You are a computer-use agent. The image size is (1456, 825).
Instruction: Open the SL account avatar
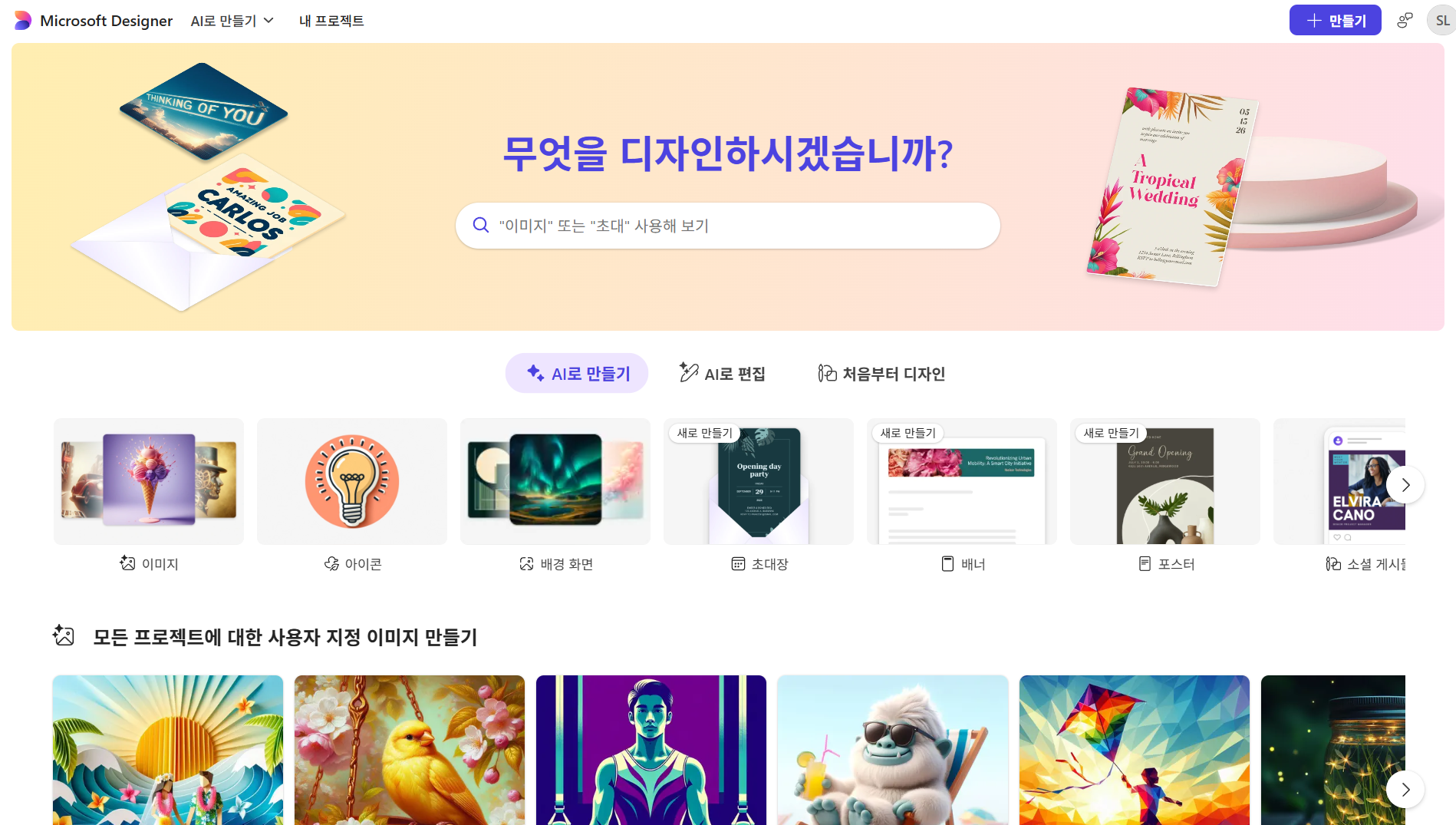pos(1441,21)
